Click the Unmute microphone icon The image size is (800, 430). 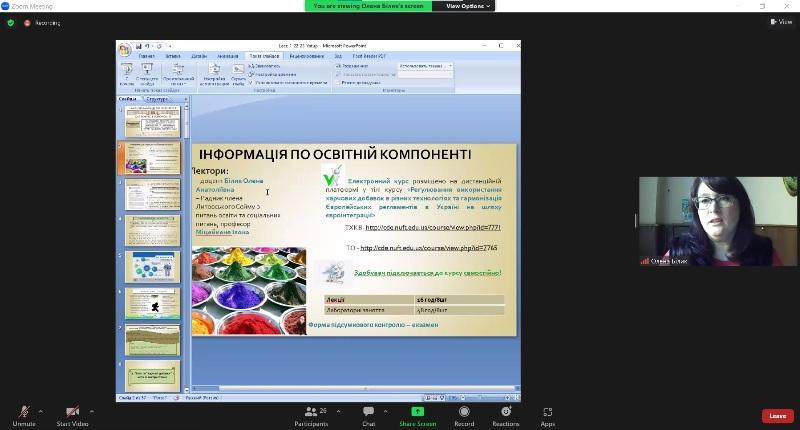[23, 412]
